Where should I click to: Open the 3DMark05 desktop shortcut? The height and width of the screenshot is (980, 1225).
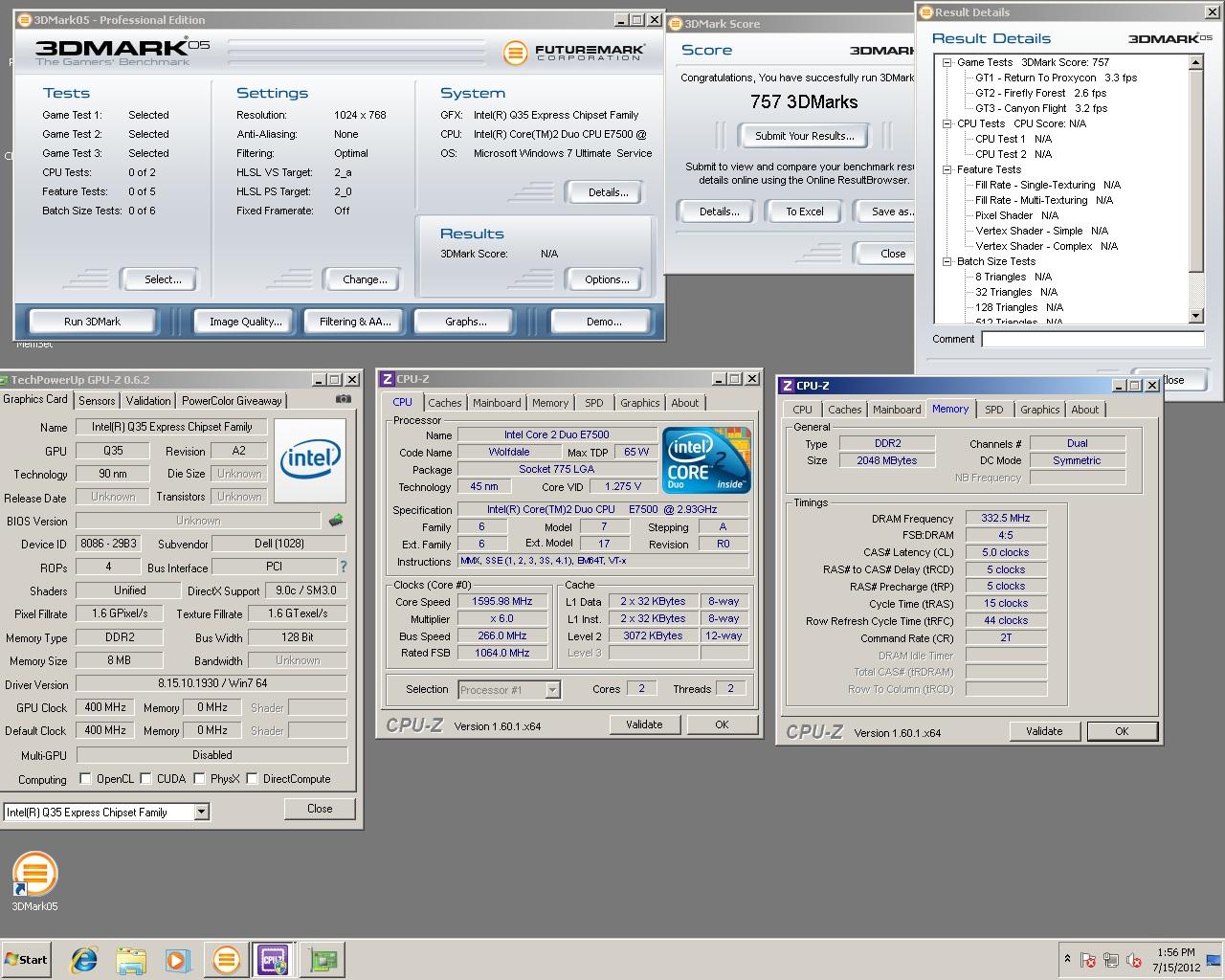coord(34,880)
